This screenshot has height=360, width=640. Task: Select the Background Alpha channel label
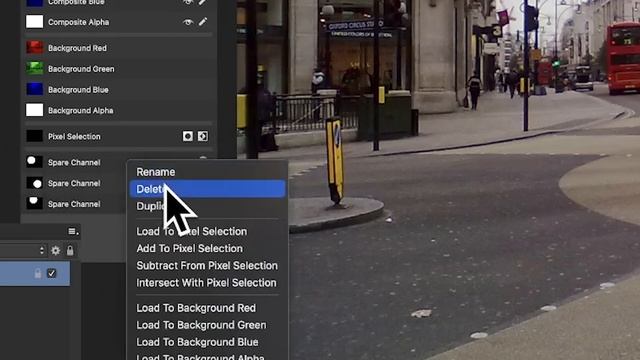click(81, 111)
